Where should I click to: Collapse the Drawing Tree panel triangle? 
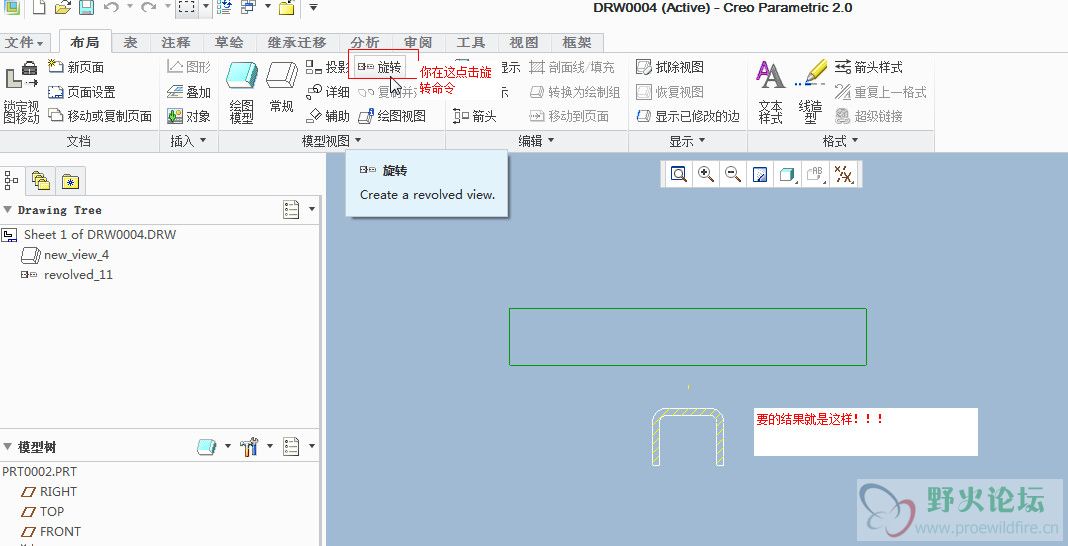pos(7,210)
